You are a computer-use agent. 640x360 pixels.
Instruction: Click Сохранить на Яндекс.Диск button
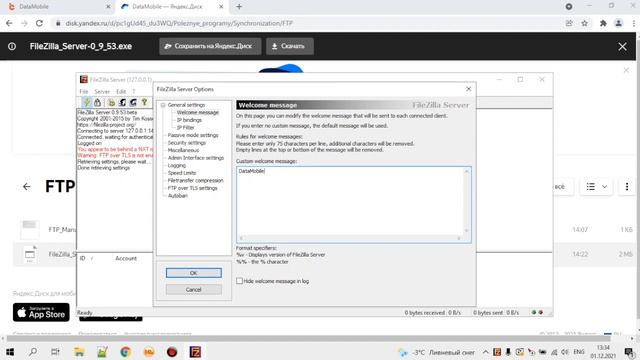210,46
